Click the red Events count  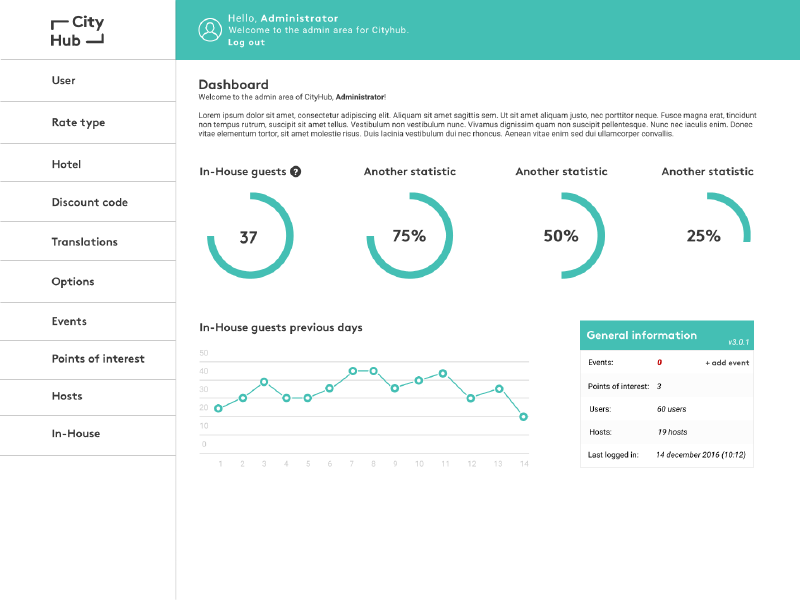[662, 362]
